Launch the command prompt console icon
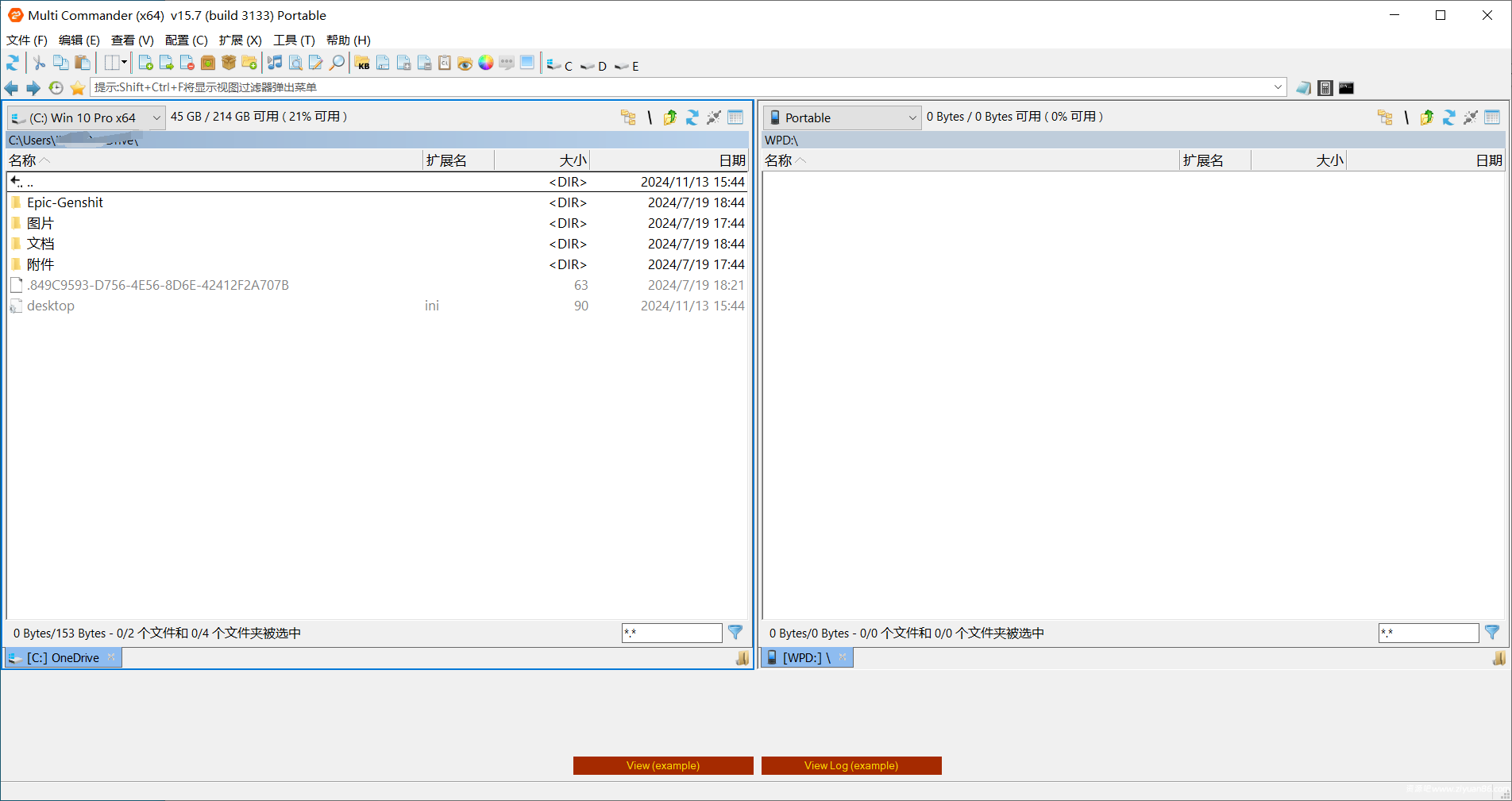1512x801 pixels. pos(1346,88)
